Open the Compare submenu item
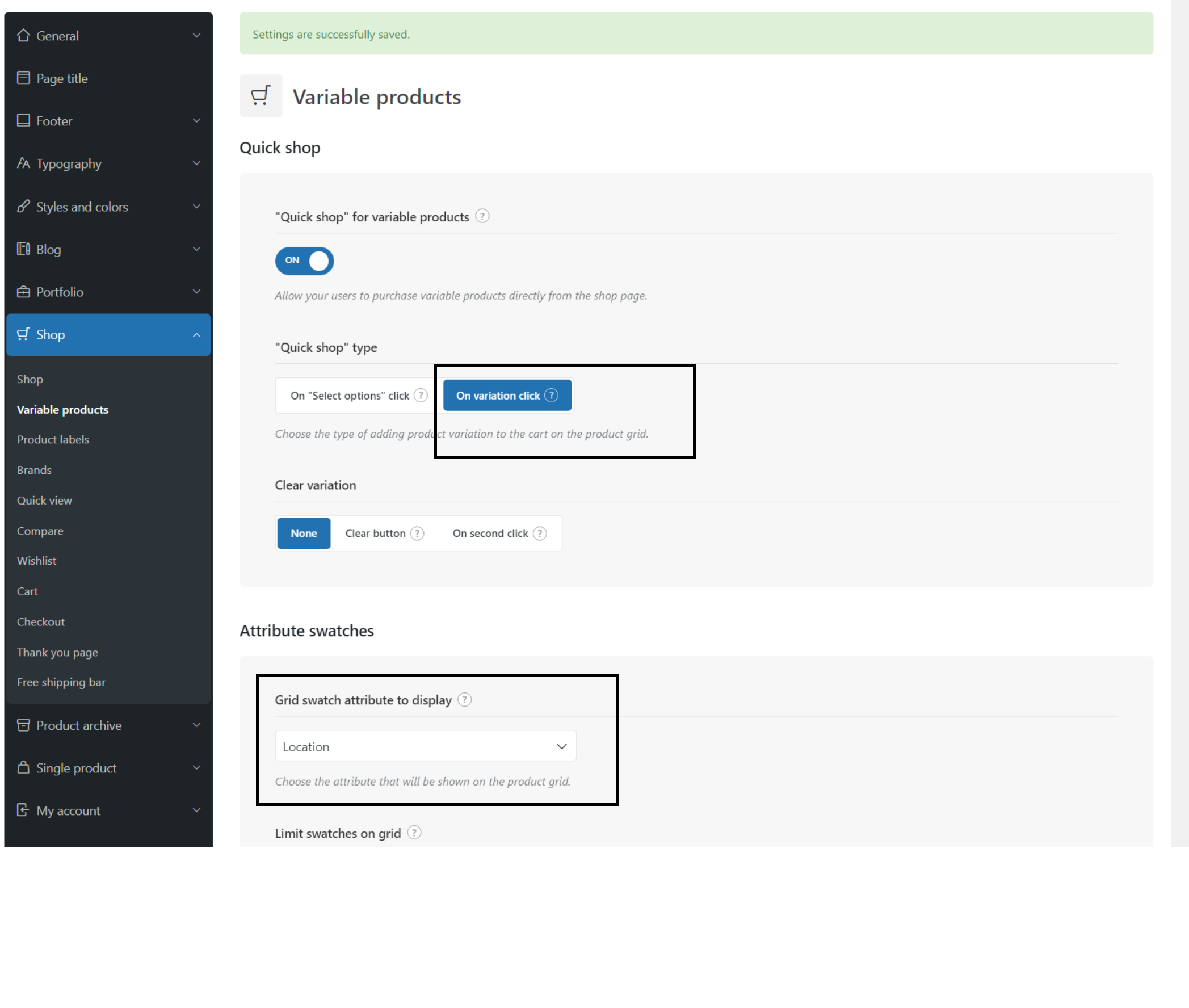This screenshot has width=1189, height=1008. click(40, 531)
